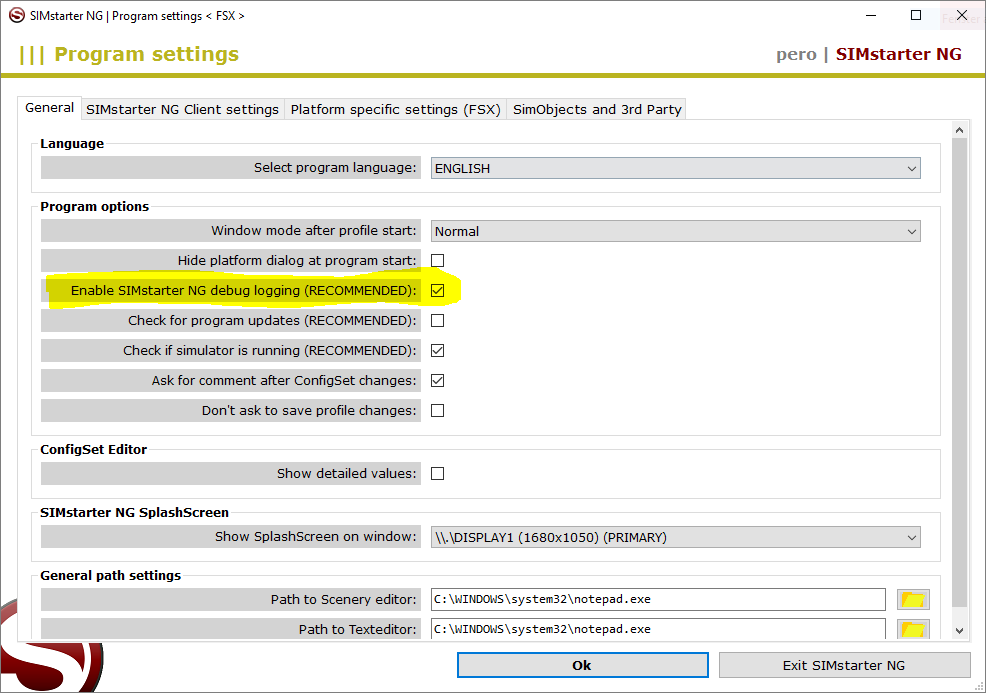Open SIMstarter NG Client settings tab

point(182,109)
